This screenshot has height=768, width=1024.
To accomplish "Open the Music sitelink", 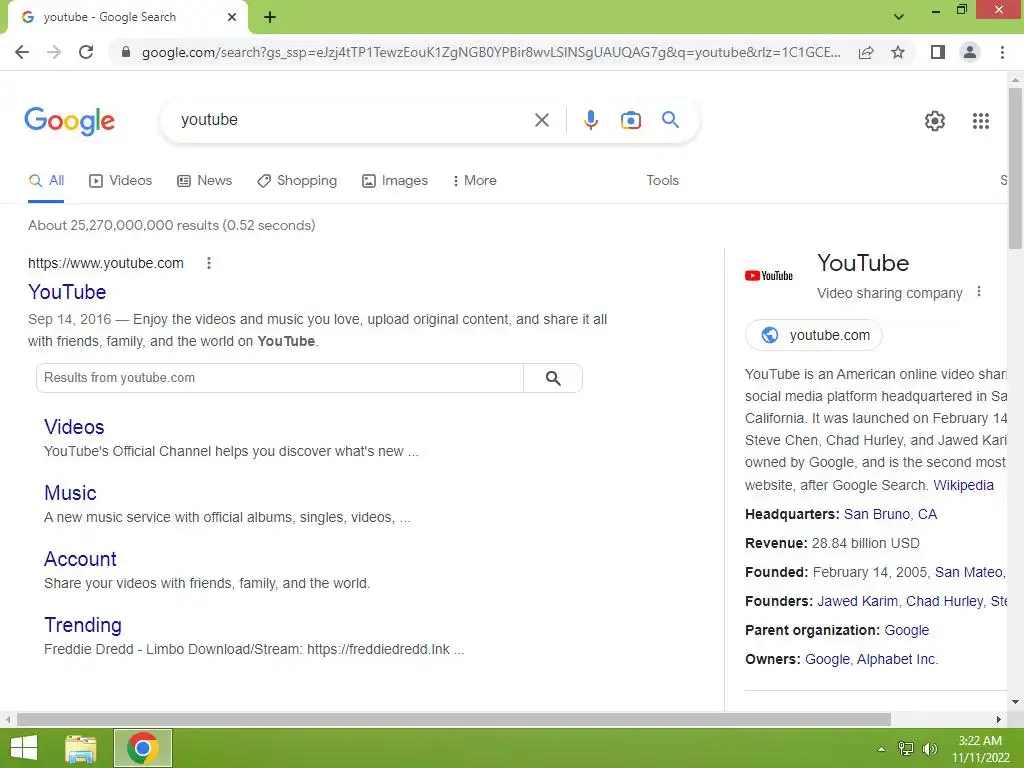I will click(71, 493).
